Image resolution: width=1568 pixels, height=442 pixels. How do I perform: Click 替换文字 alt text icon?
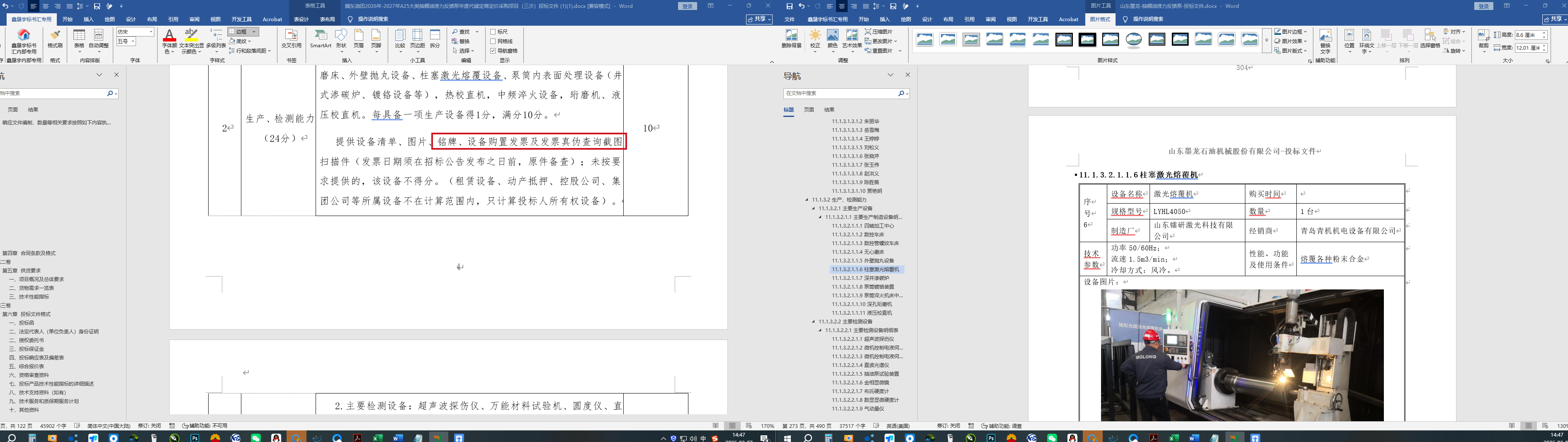(1325, 41)
